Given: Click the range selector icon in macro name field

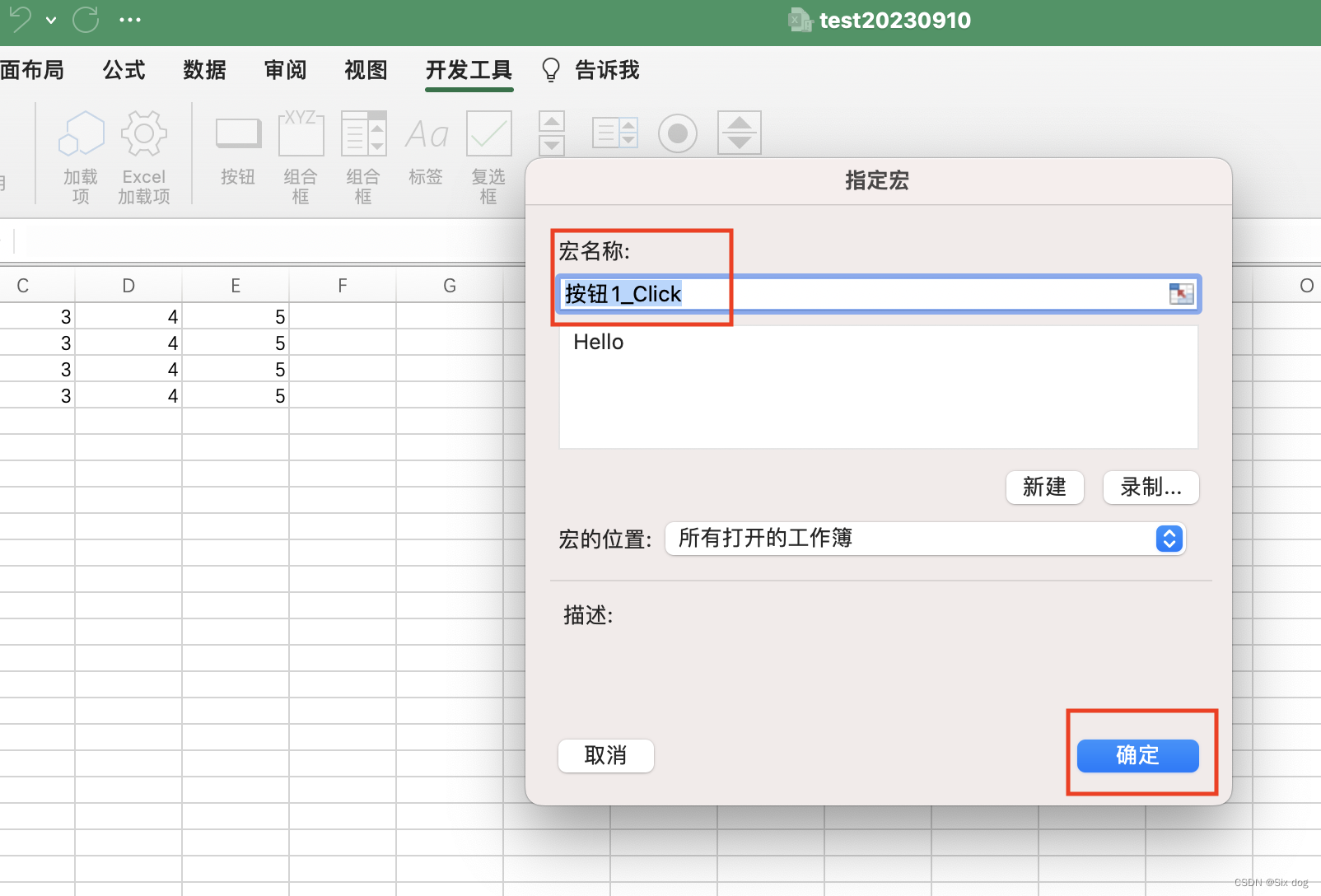Looking at the screenshot, I should tap(1182, 294).
